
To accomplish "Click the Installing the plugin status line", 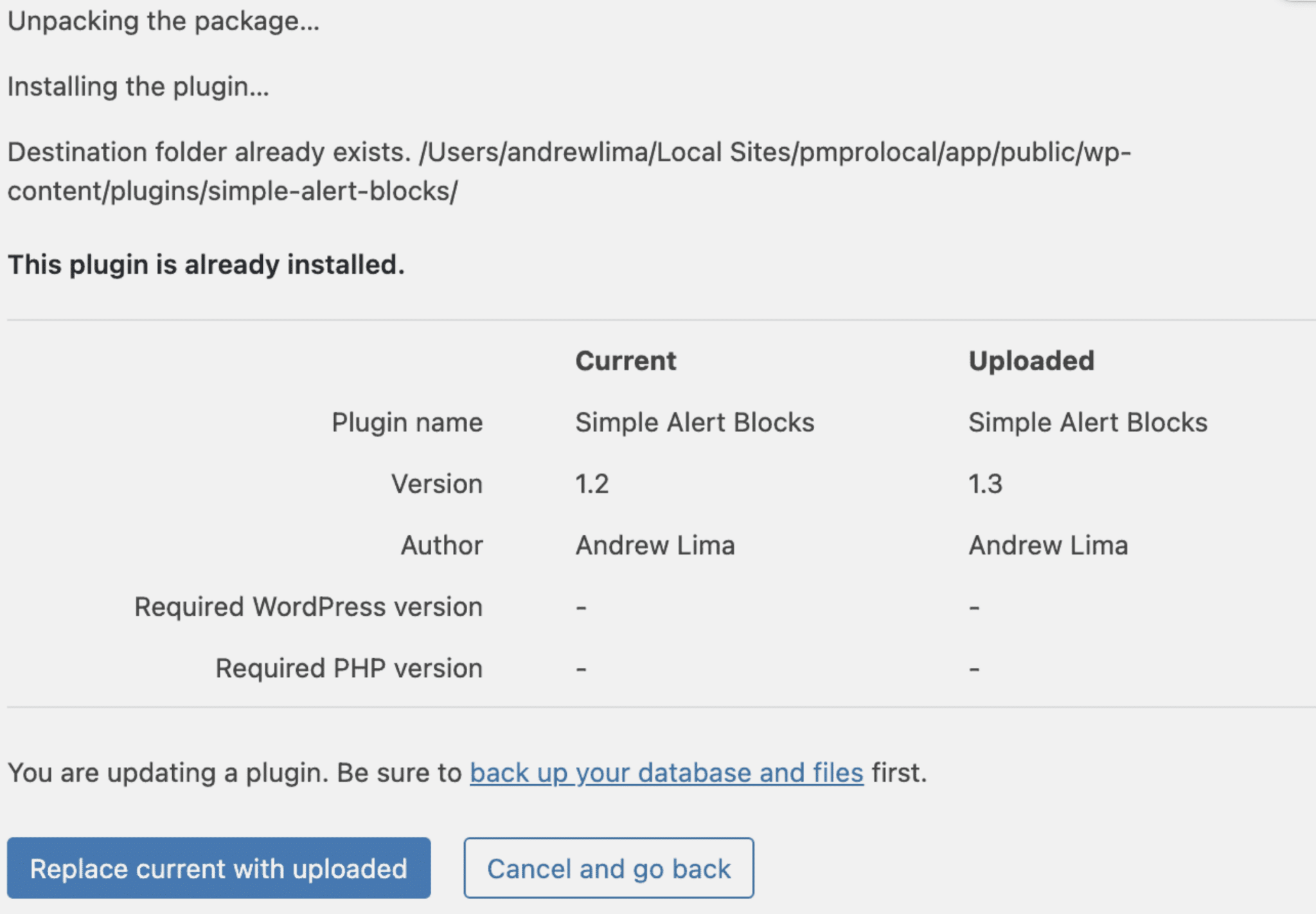I will (x=138, y=87).
